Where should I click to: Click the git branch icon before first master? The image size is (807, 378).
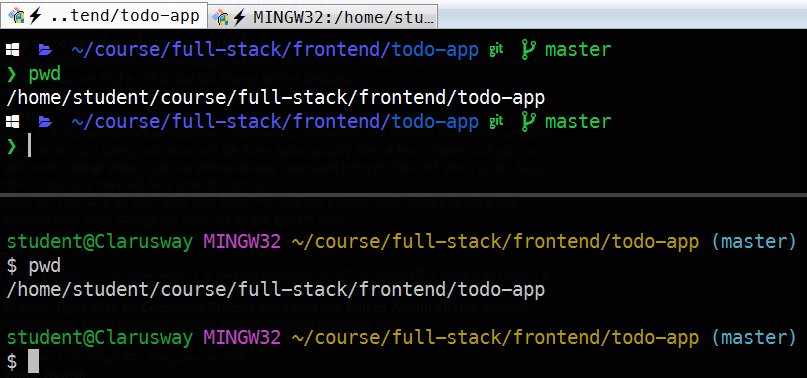[x=529, y=49]
